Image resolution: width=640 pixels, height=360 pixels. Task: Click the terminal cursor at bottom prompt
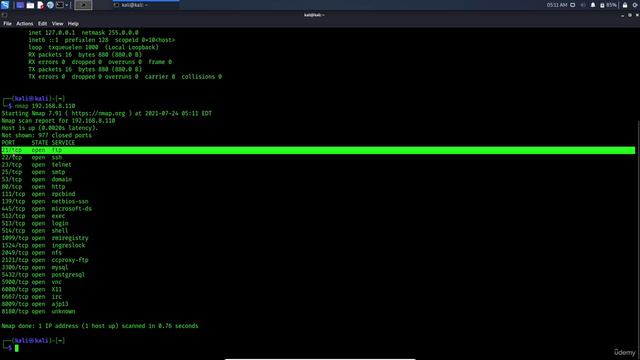tap(17, 348)
